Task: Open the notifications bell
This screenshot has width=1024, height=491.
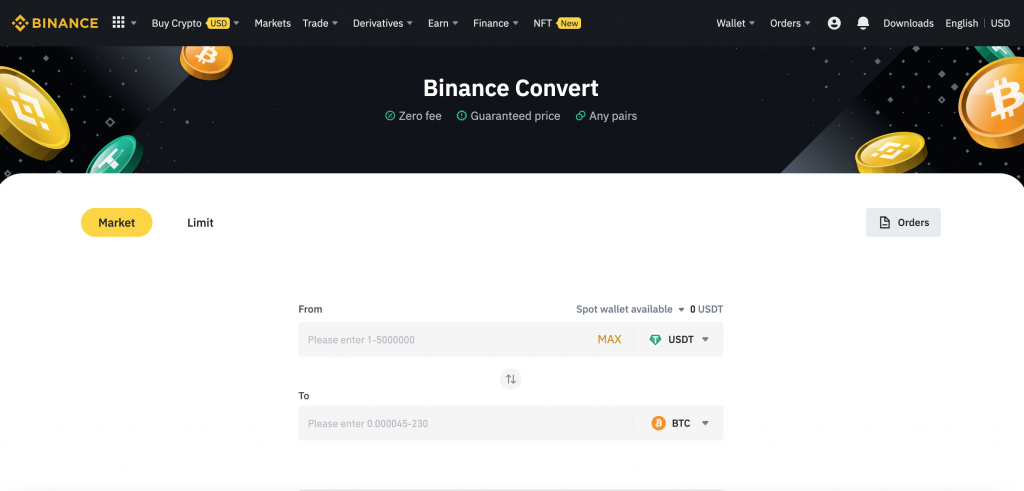Action: click(x=863, y=23)
